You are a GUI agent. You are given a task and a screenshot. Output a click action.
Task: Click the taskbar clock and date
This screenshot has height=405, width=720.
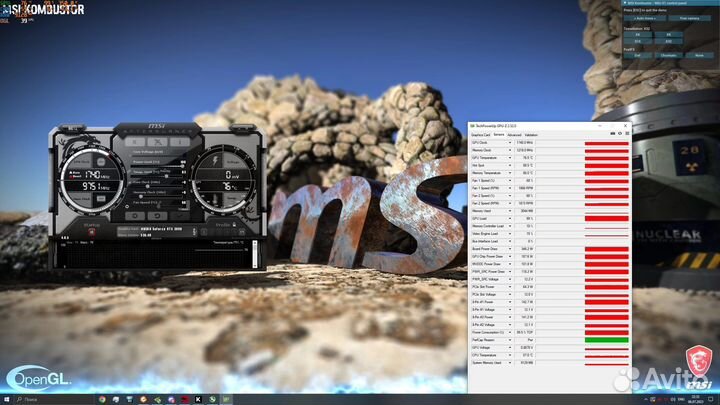696,399
